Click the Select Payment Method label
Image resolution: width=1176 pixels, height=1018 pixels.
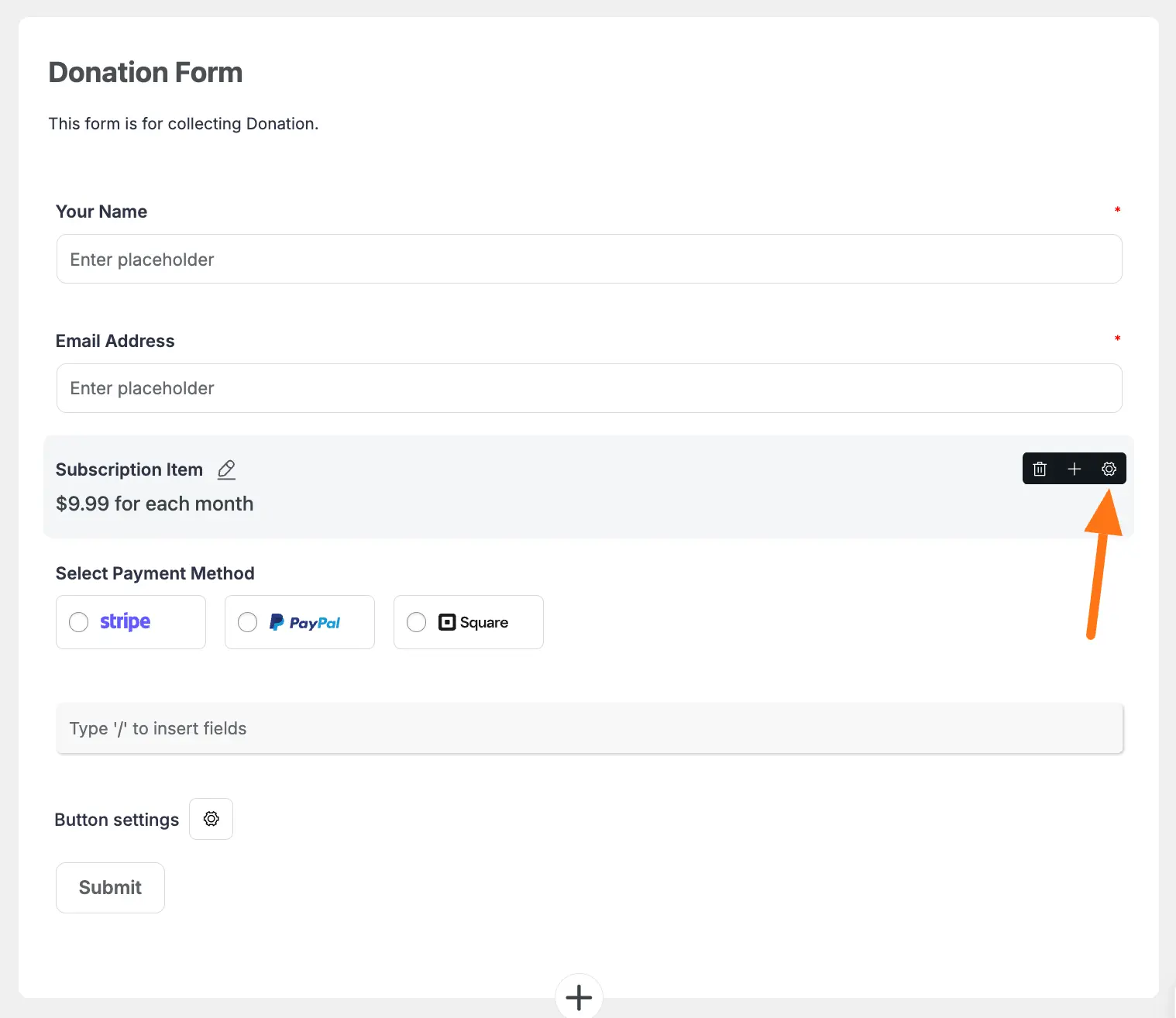point(155,573)
